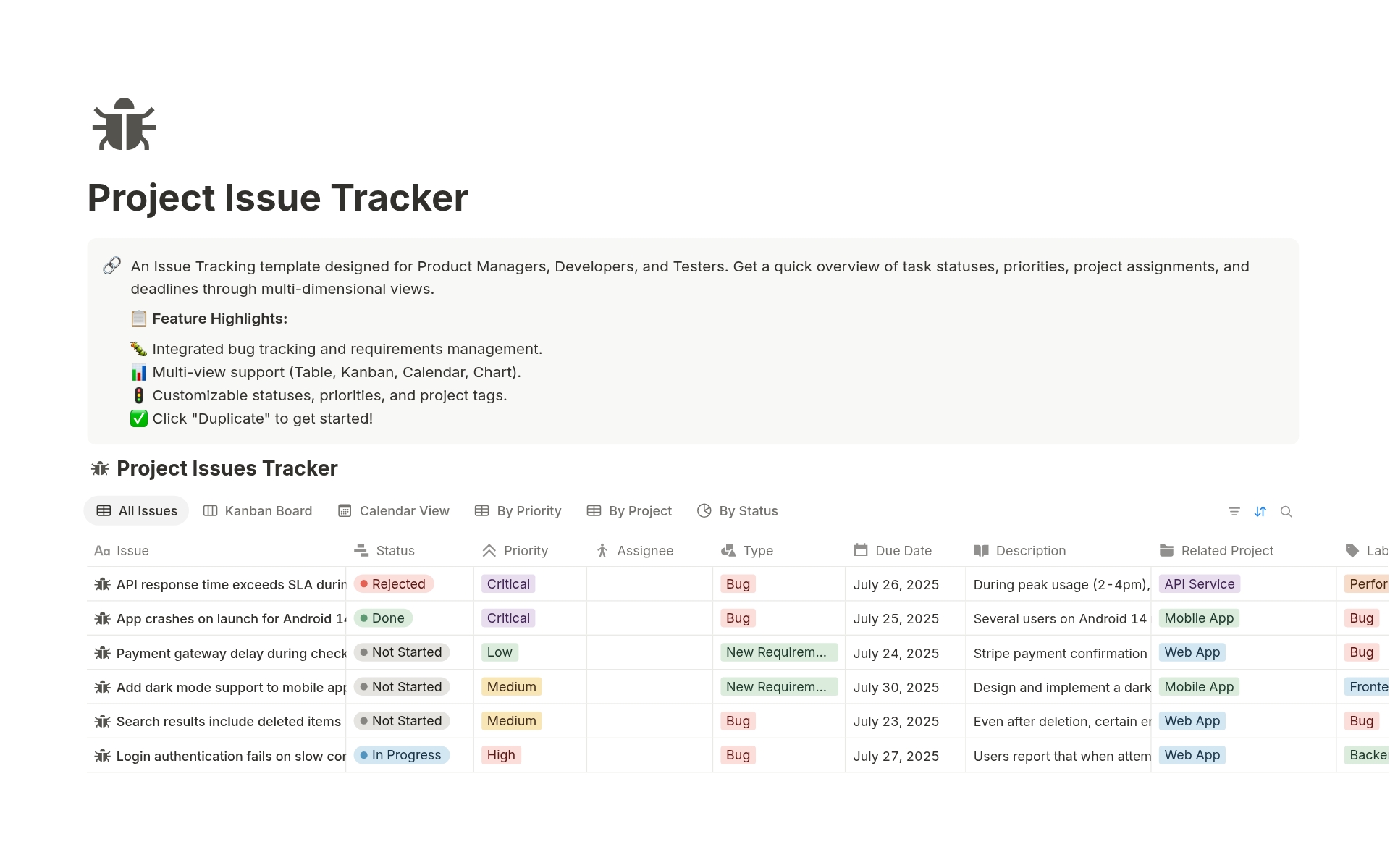Click the bug icon beside Project Issues Tracker
The height and width of the screenshot is (868, 1390).
100,469
